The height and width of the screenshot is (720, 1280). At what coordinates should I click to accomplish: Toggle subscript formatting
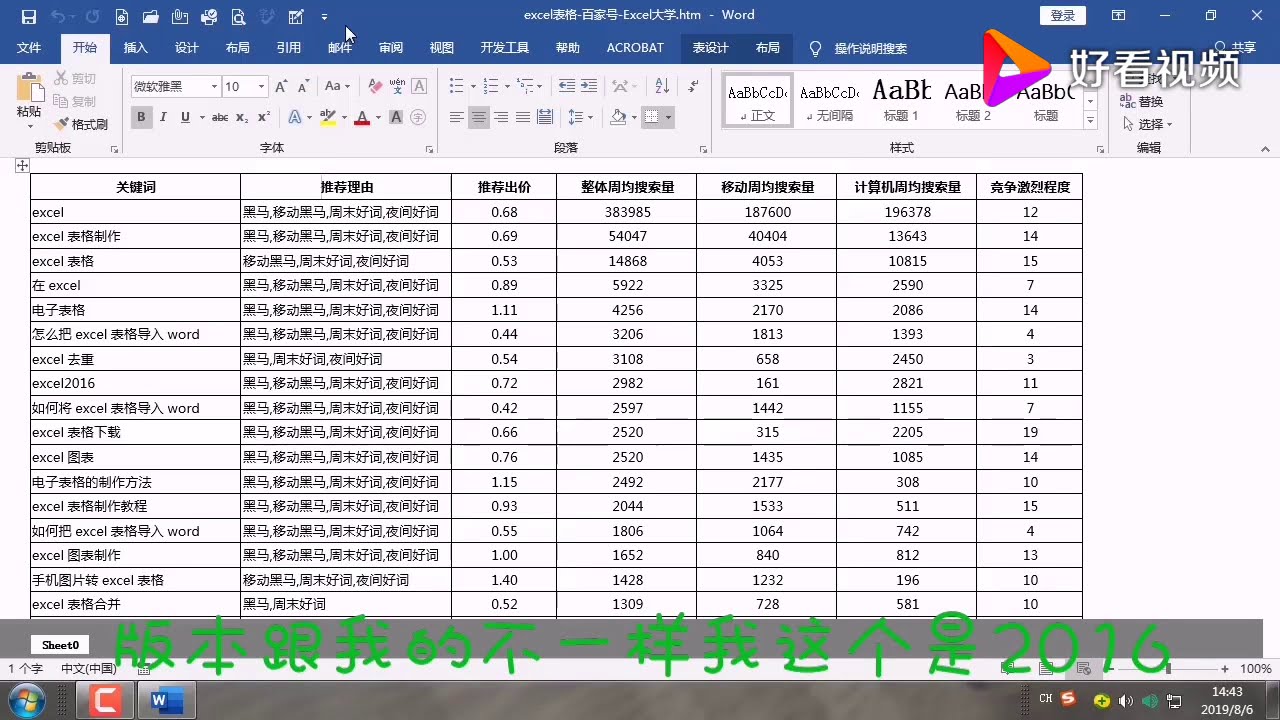(x=242, y=118)
